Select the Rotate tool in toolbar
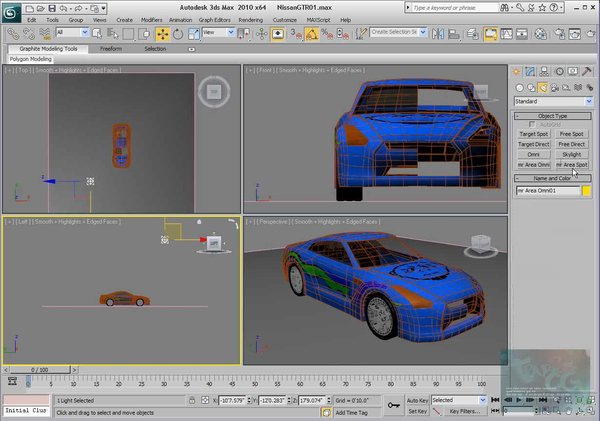This screenshot has width=600, height=421. pos(178,34)
